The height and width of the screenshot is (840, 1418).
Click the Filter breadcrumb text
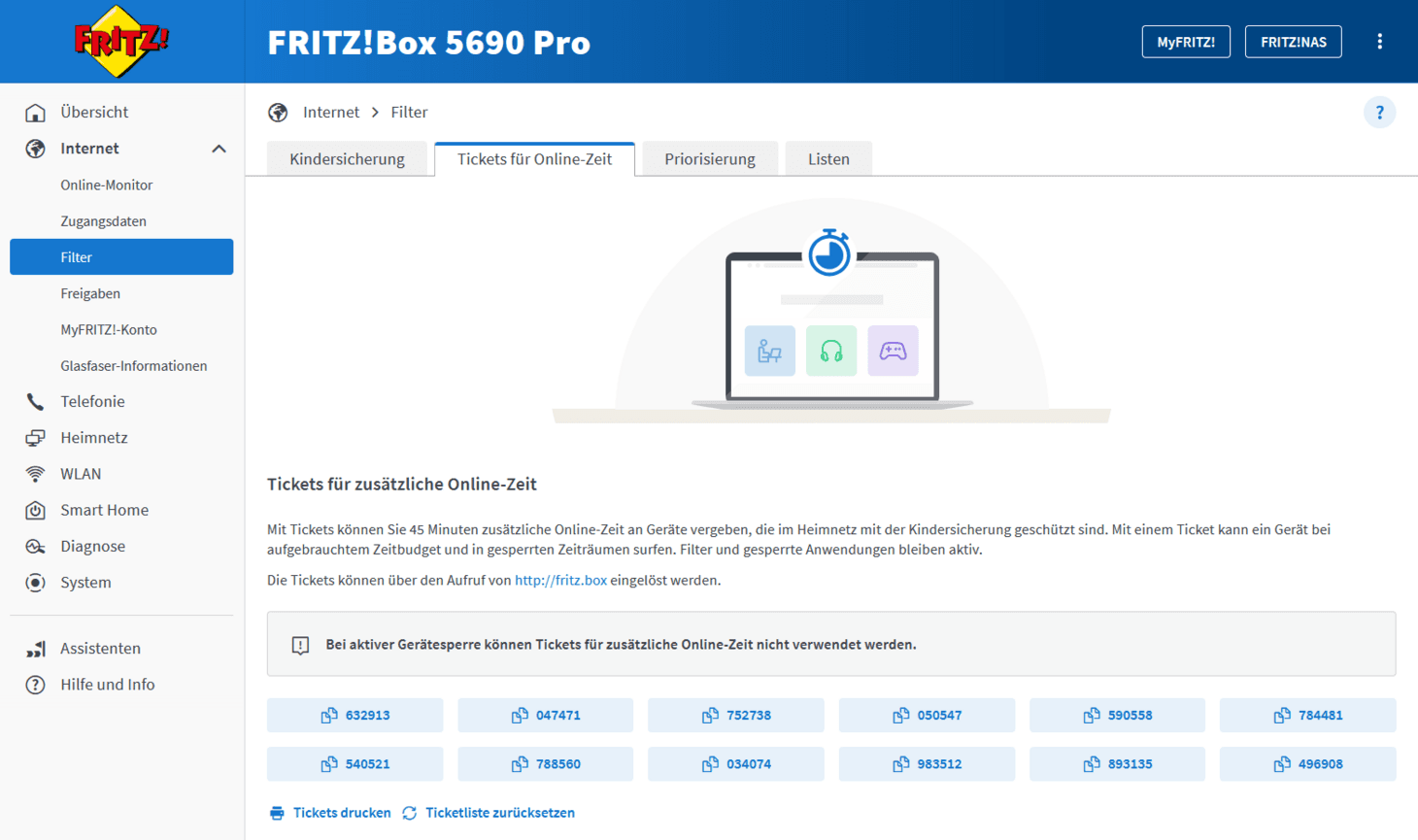[409, 113]
